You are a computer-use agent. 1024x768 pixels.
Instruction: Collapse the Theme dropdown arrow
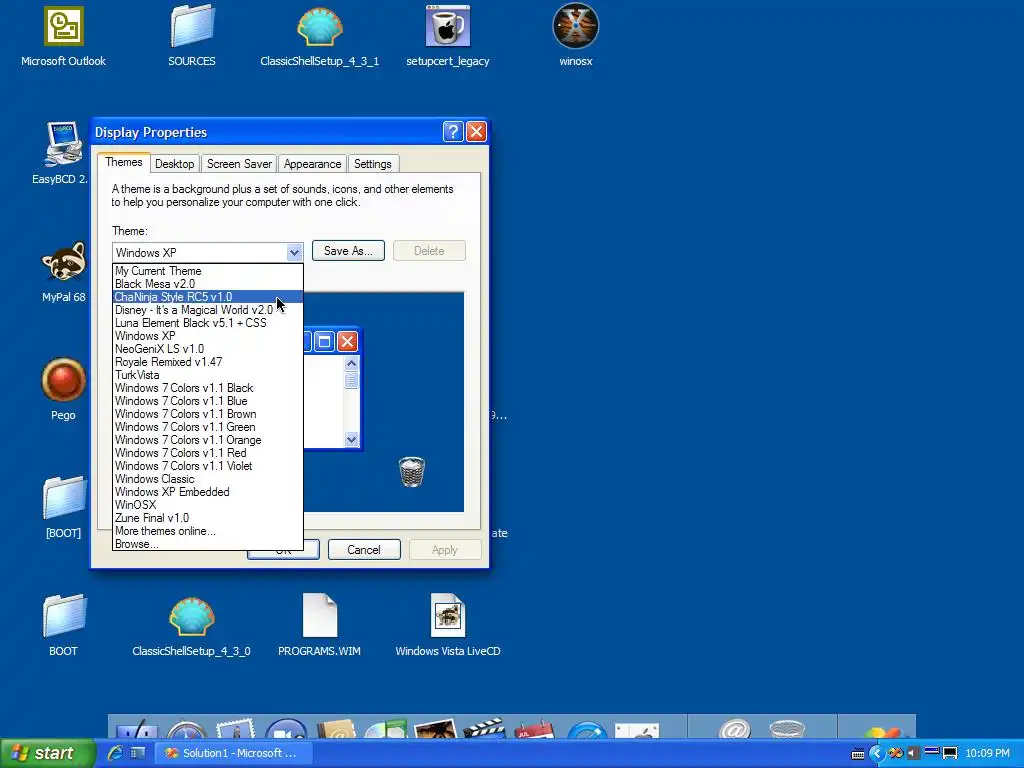pyautogui.click(x=294, y=252)
